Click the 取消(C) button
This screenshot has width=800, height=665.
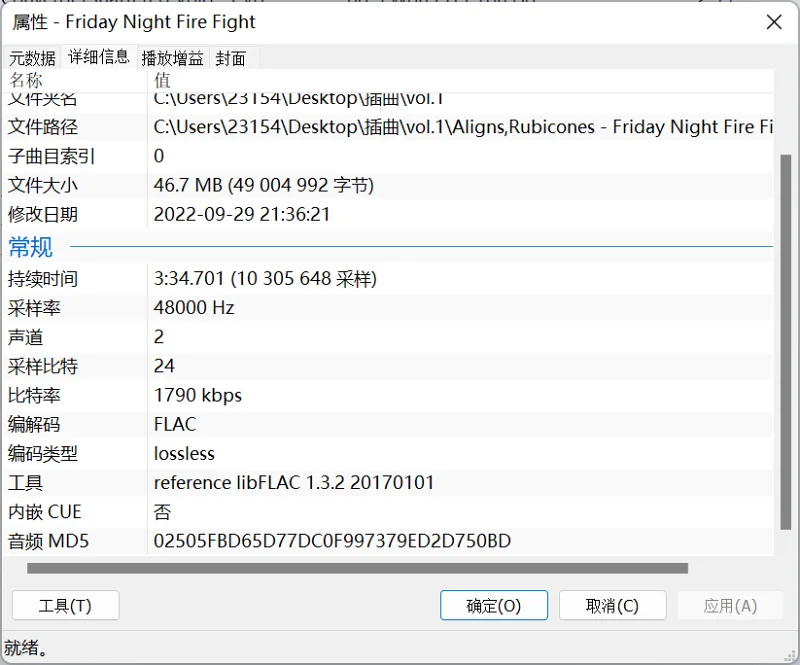pyautogui.click(x=612, y=606)
